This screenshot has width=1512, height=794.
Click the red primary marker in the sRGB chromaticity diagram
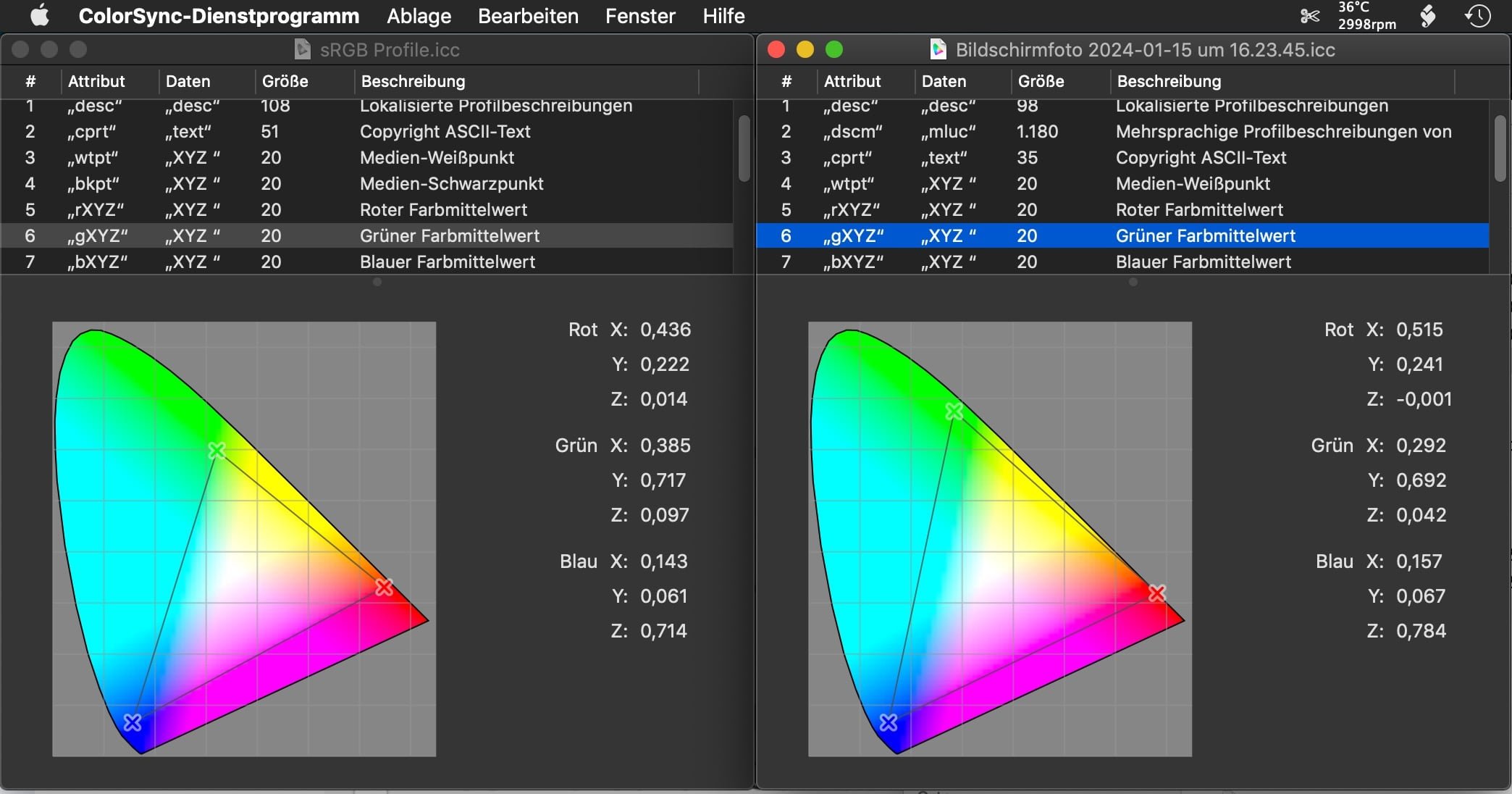tap(384, 587)
